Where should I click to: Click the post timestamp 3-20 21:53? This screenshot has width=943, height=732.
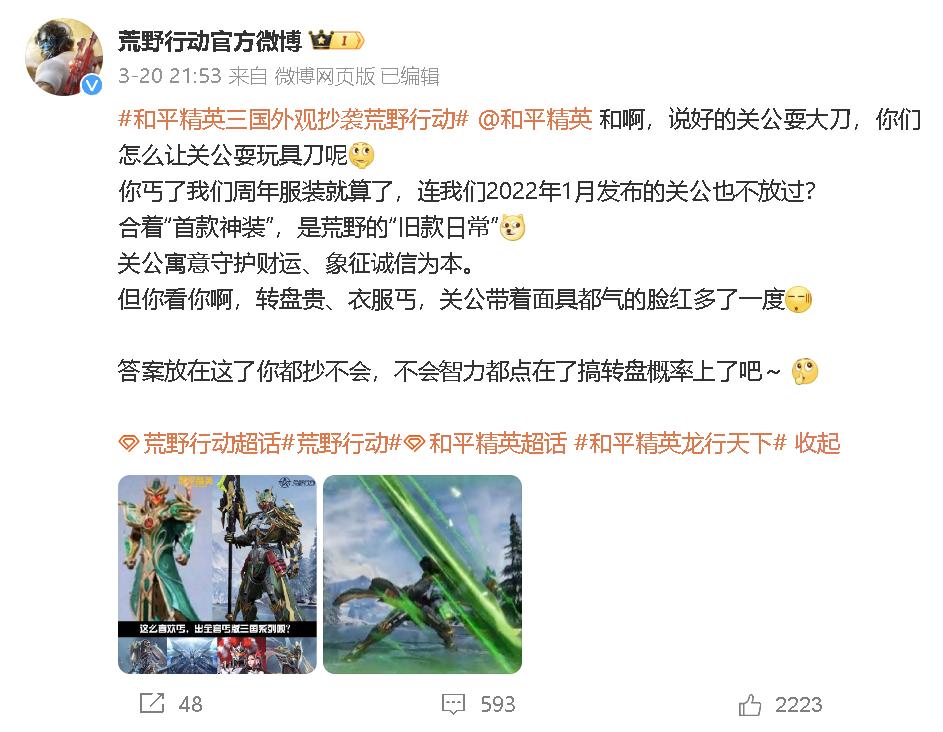(170, 76)
